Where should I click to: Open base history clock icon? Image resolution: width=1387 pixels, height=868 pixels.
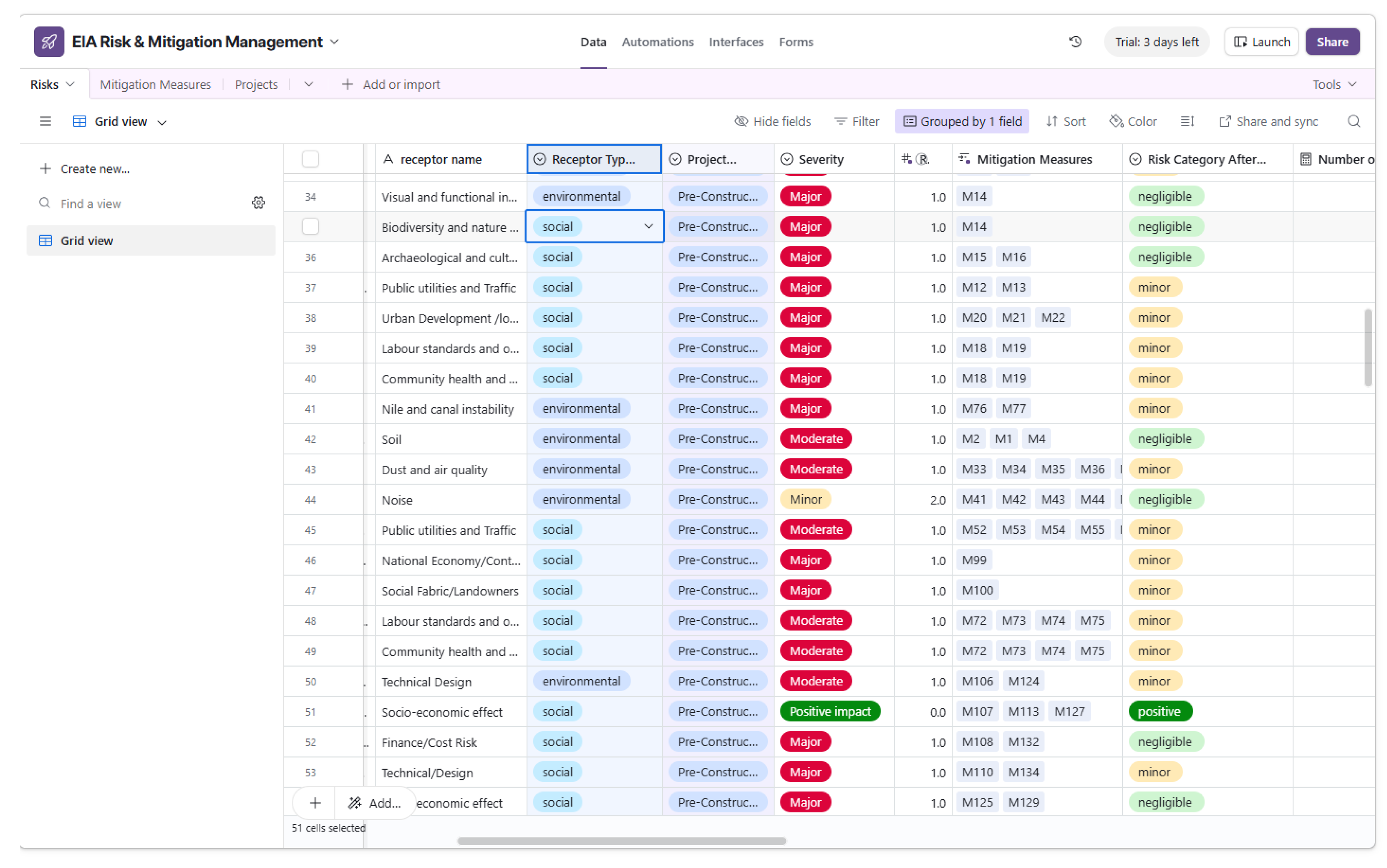click(x=1075, y=42)
